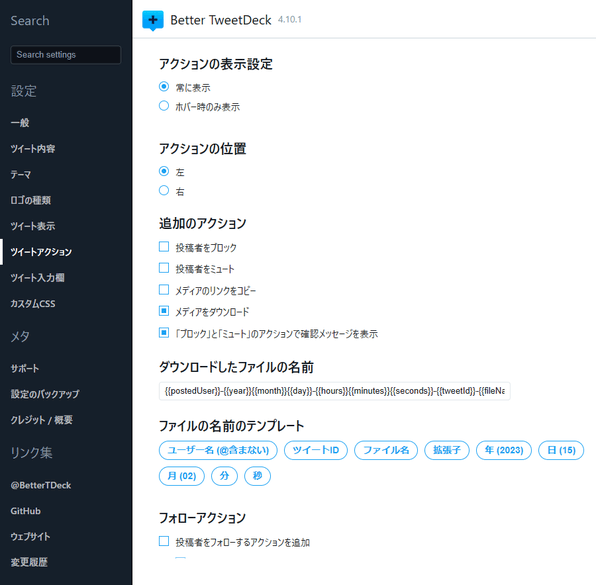Insert 秒 template token
Screen dimensions: 596x585
coord(257,476)
